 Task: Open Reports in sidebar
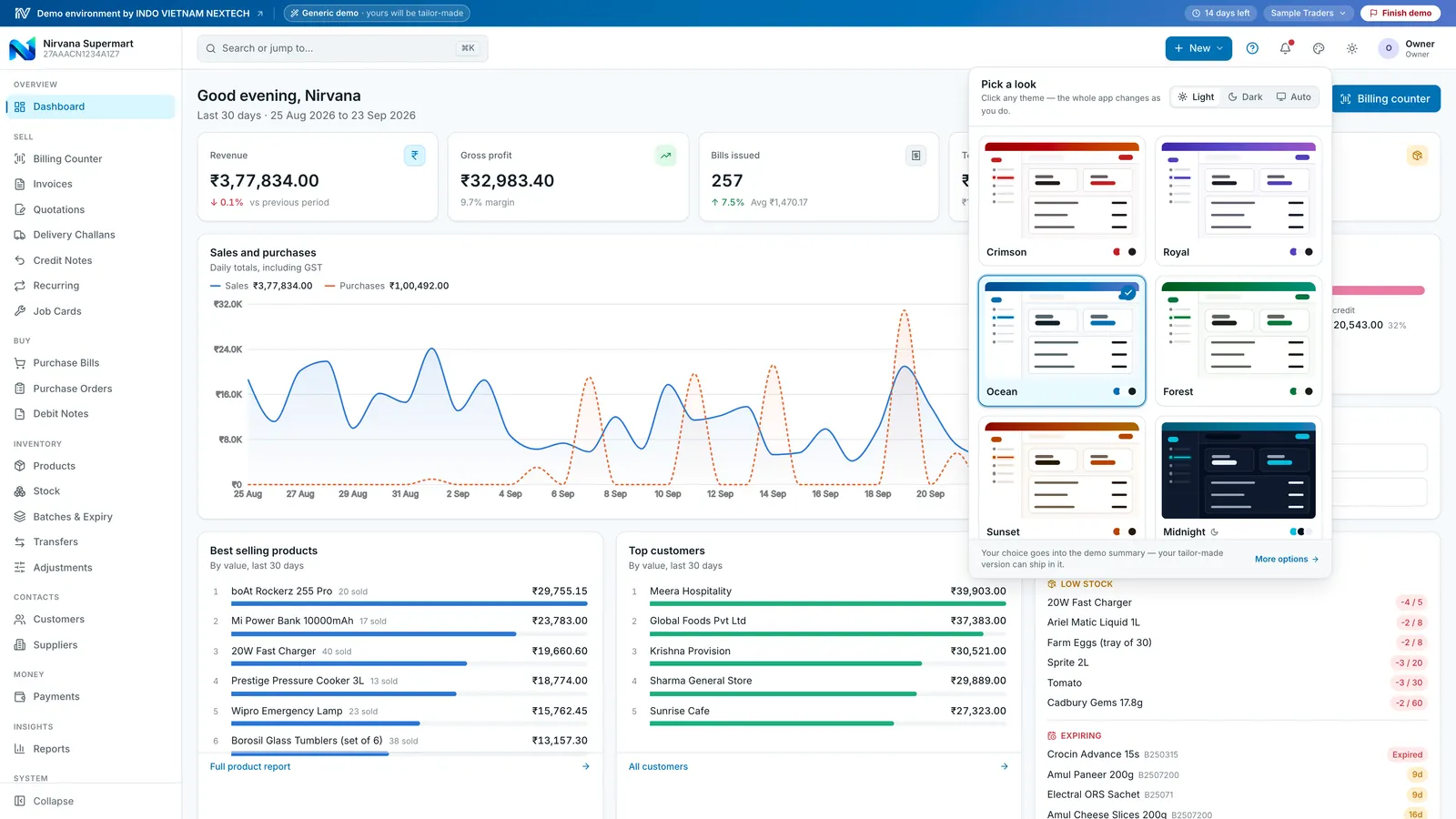pos(90,749)
